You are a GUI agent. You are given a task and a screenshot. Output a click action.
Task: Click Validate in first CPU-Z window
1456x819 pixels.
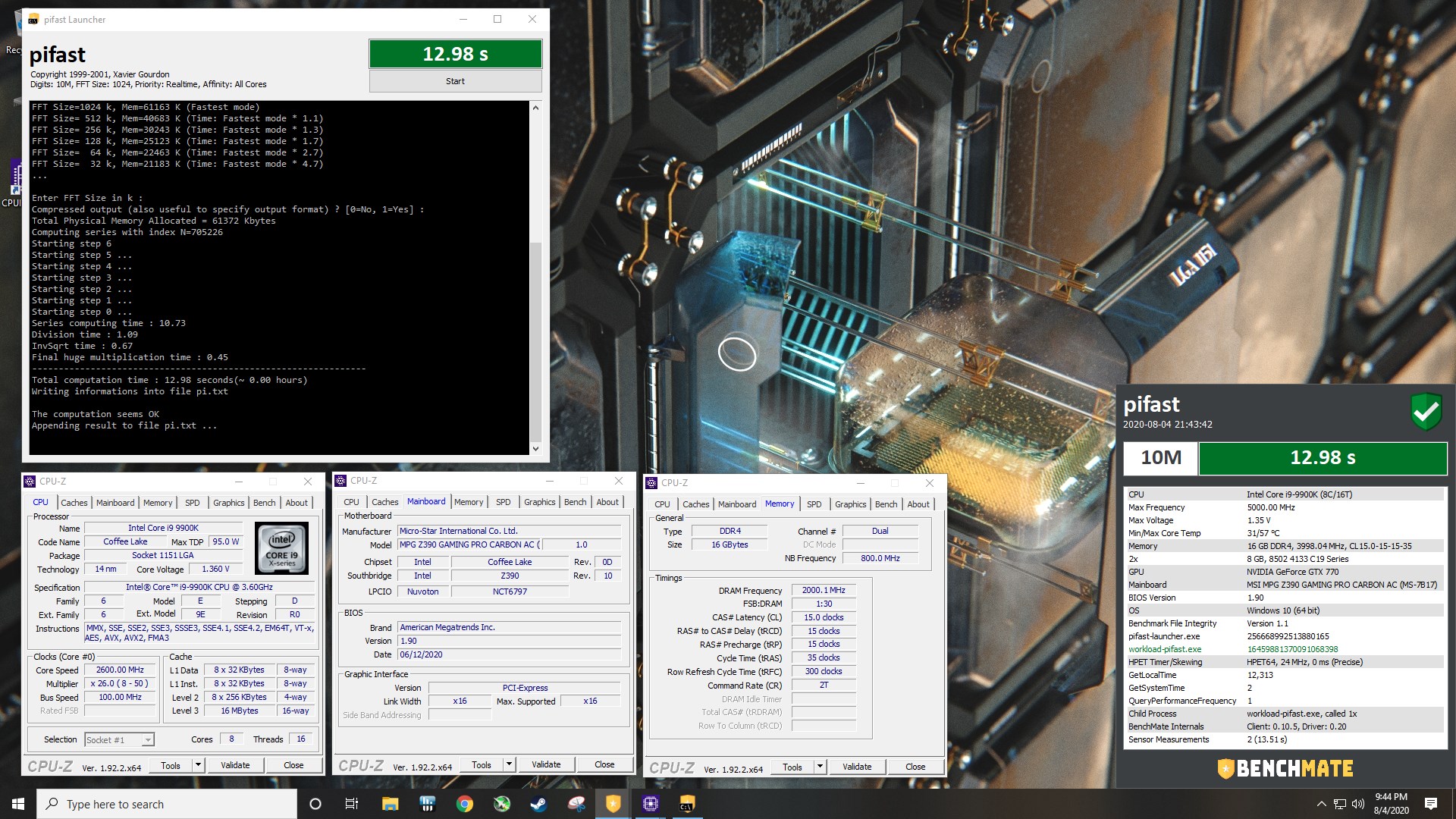[x=235, y=766]
